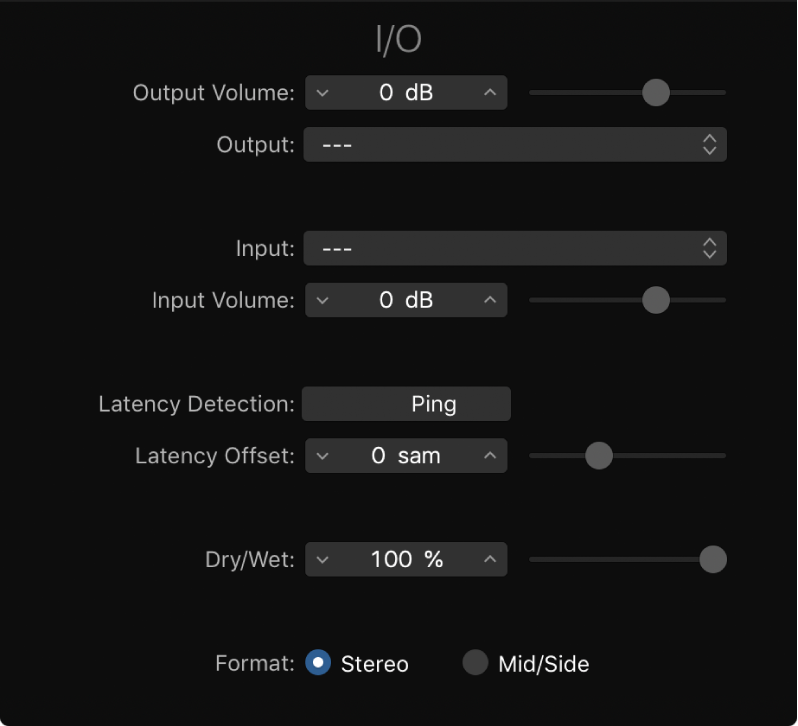This screenshot has width=798, height=726.
Task: Open the Input pop-up menu
Action: 515,248
